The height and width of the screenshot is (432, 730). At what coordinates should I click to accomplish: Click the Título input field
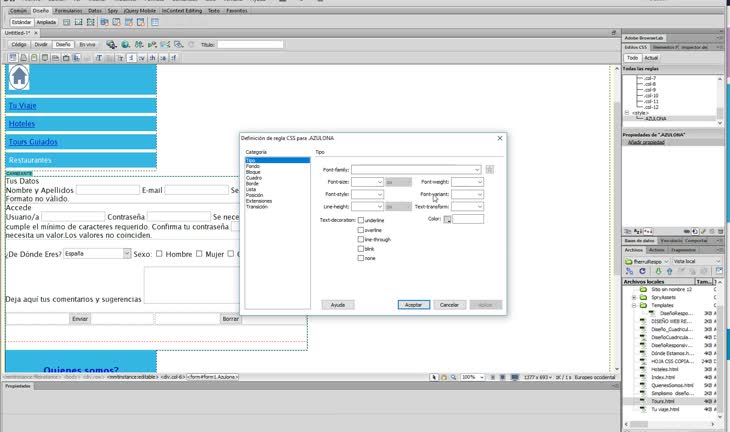[250, 45]
